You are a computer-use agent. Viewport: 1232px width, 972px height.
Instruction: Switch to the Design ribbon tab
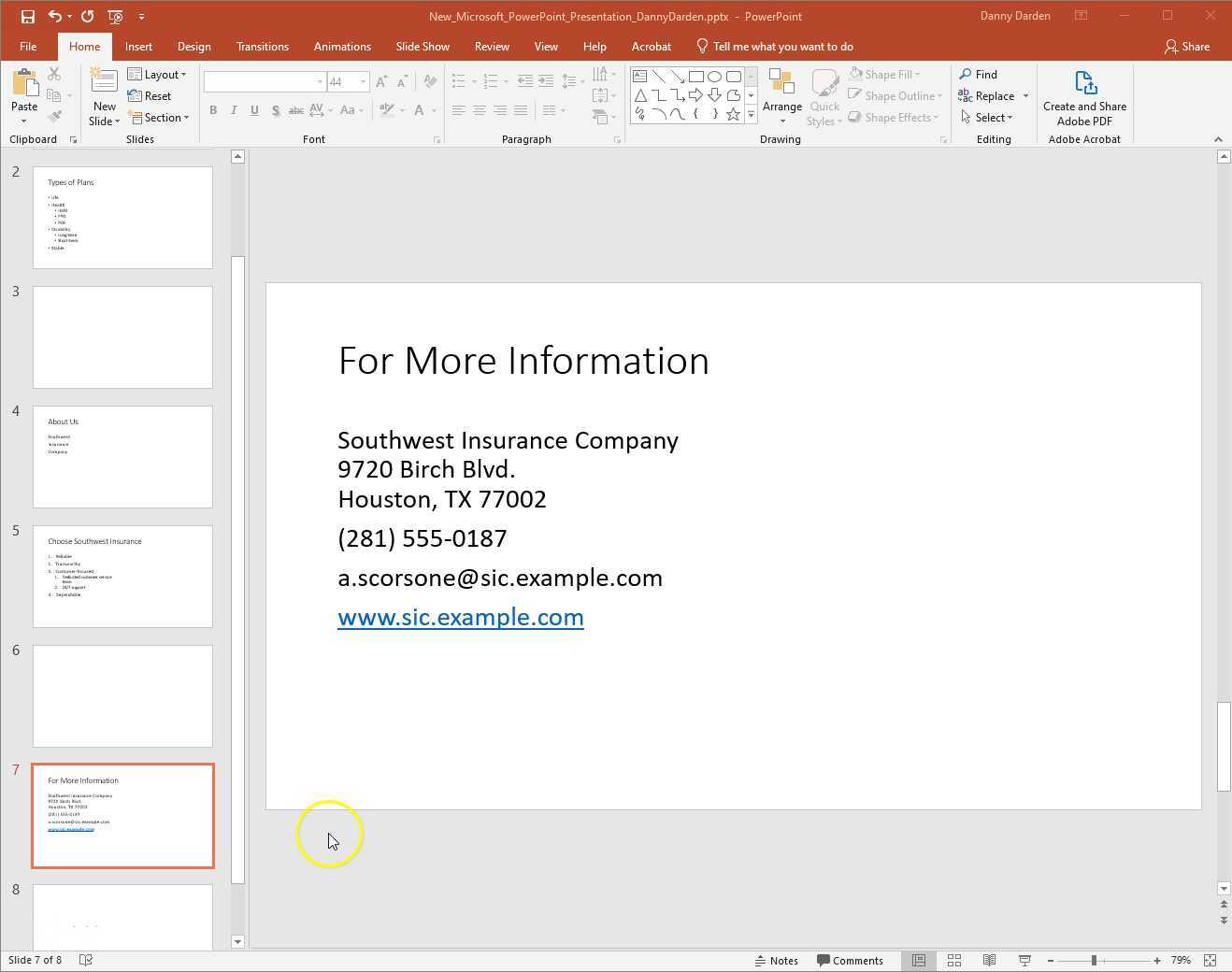click(x=193, y=46)
